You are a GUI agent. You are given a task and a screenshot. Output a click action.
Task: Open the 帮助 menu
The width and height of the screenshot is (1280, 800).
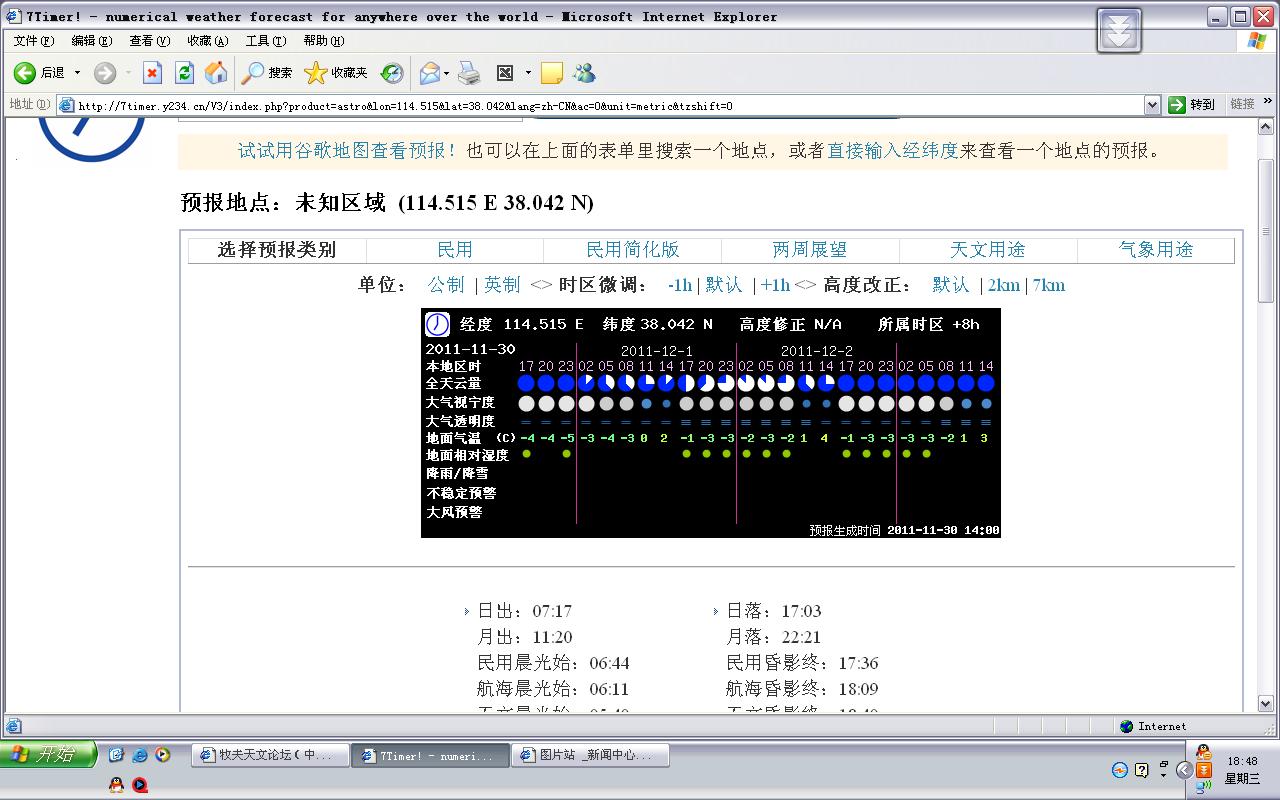tap(323, 41)
